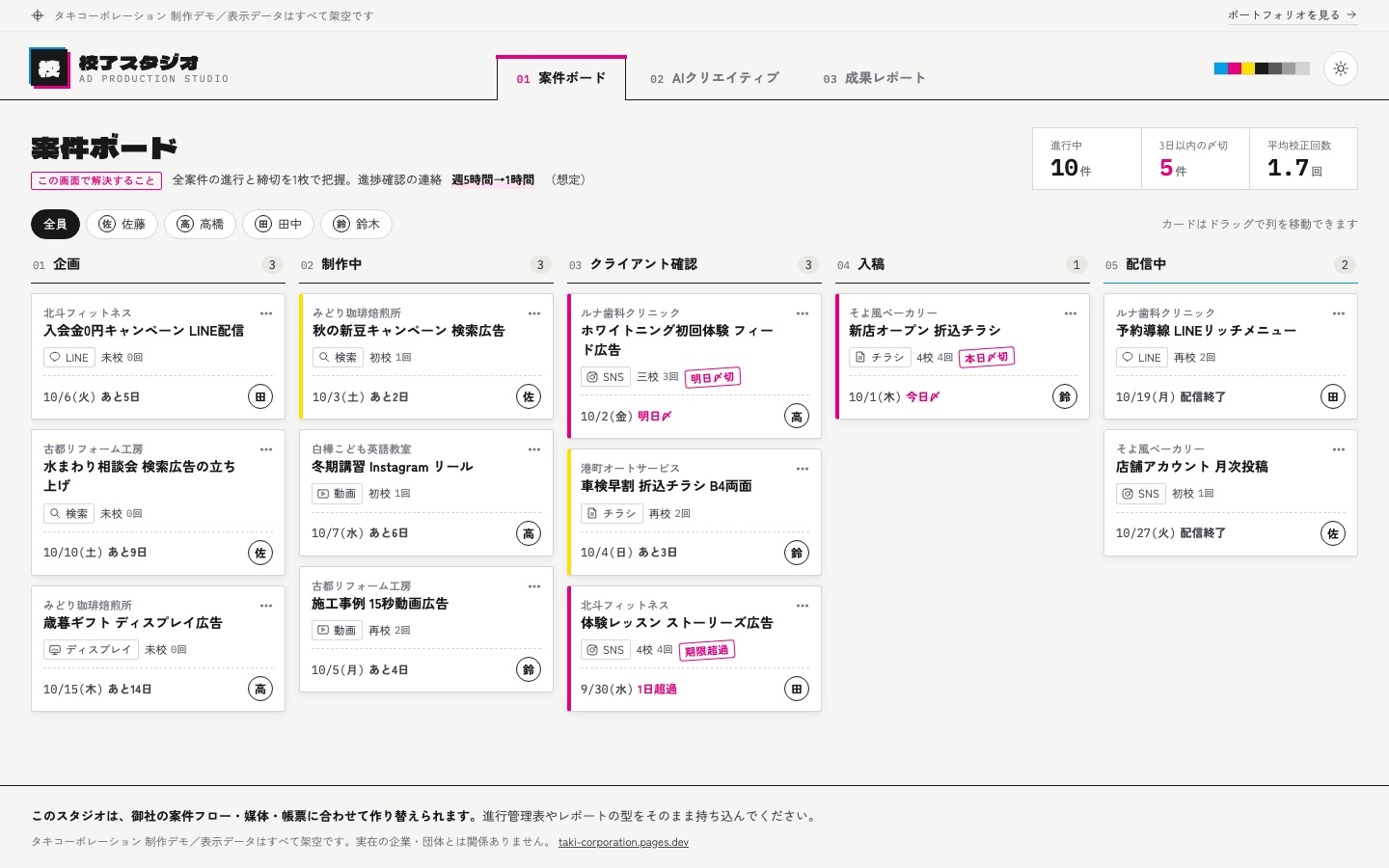Click the 佐 avatar on 店舗アカウント 月次投稿 card

coord(1333,533)
